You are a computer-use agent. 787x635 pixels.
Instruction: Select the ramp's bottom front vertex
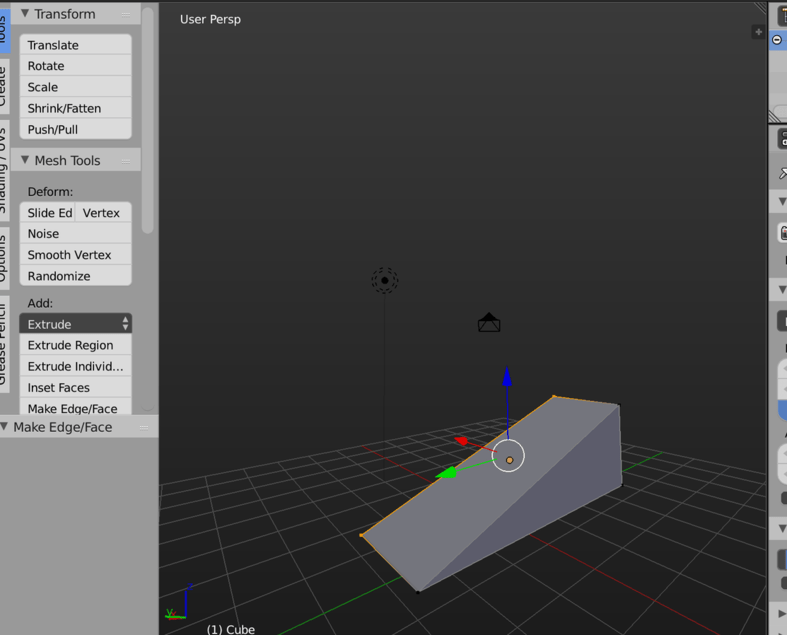[x=418, y=592]
